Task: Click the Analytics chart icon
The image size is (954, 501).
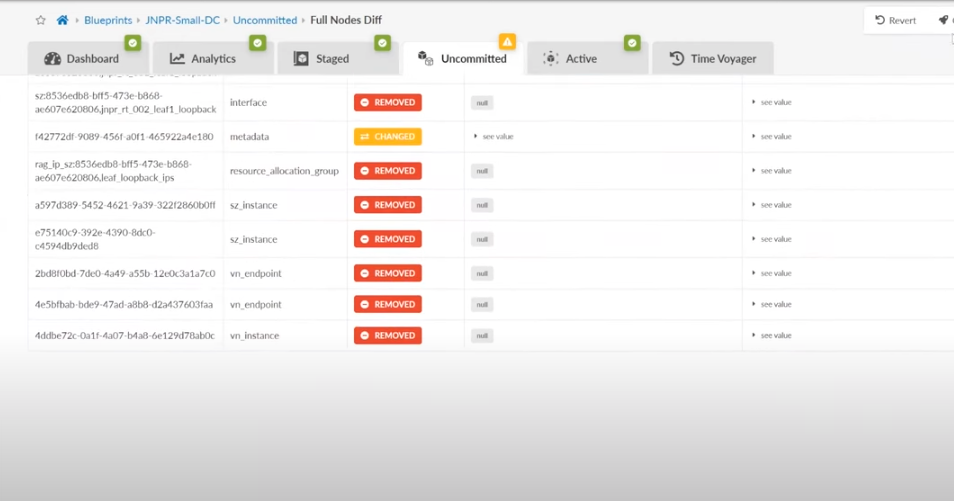Action: pyautogui.click(x=177, y=58)
